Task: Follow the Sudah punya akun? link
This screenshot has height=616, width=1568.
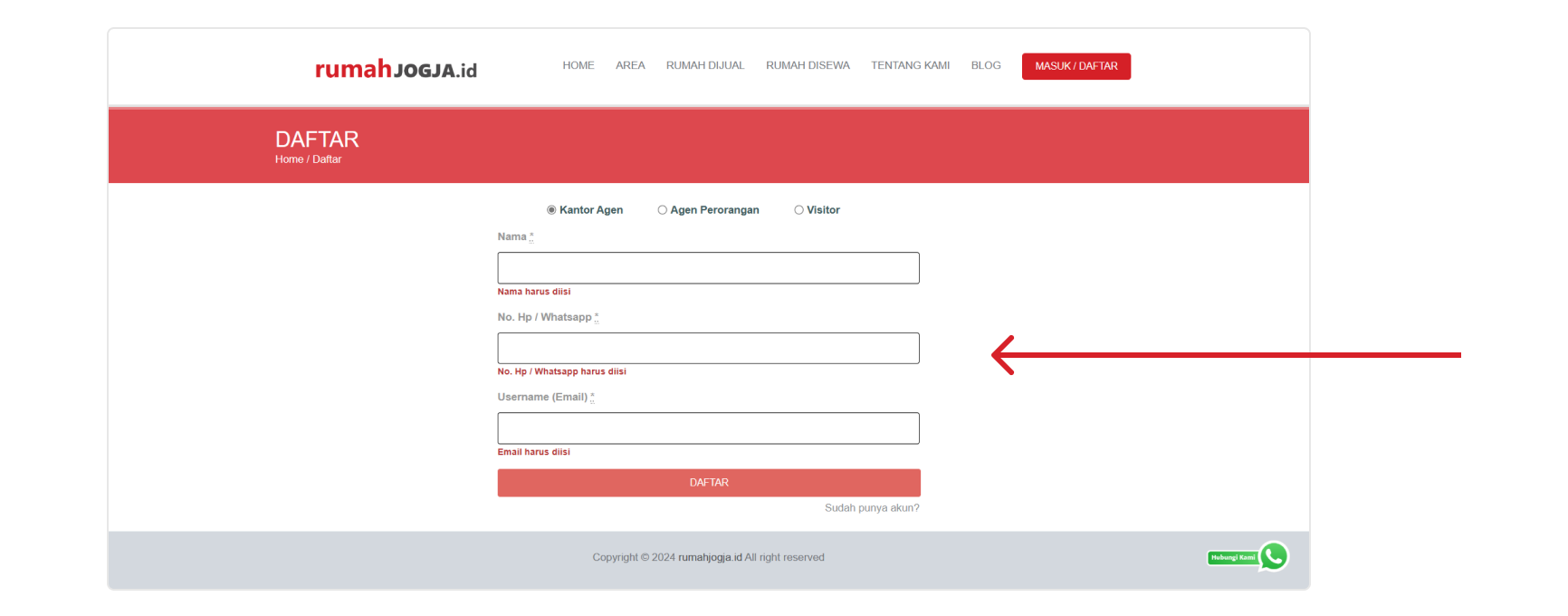Action: pyautogui.click(x=872, y=508)
